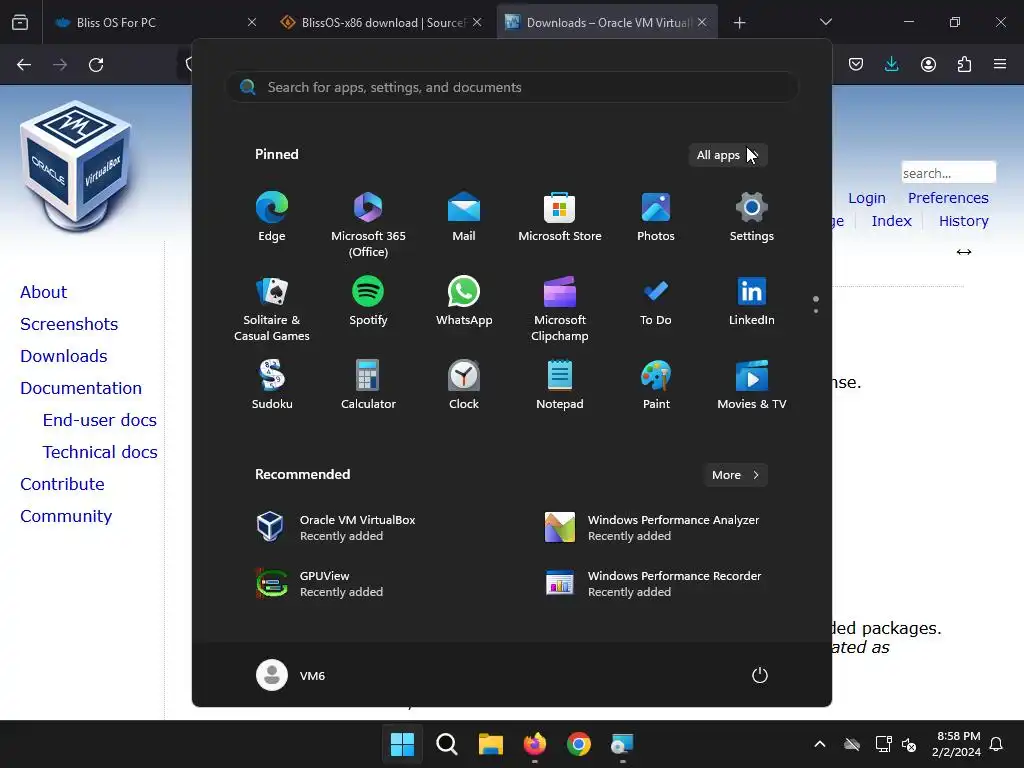Launch the Photos app
This screenshot has width=1024, height=768.
pyautogui.click(x=656, y=216)
